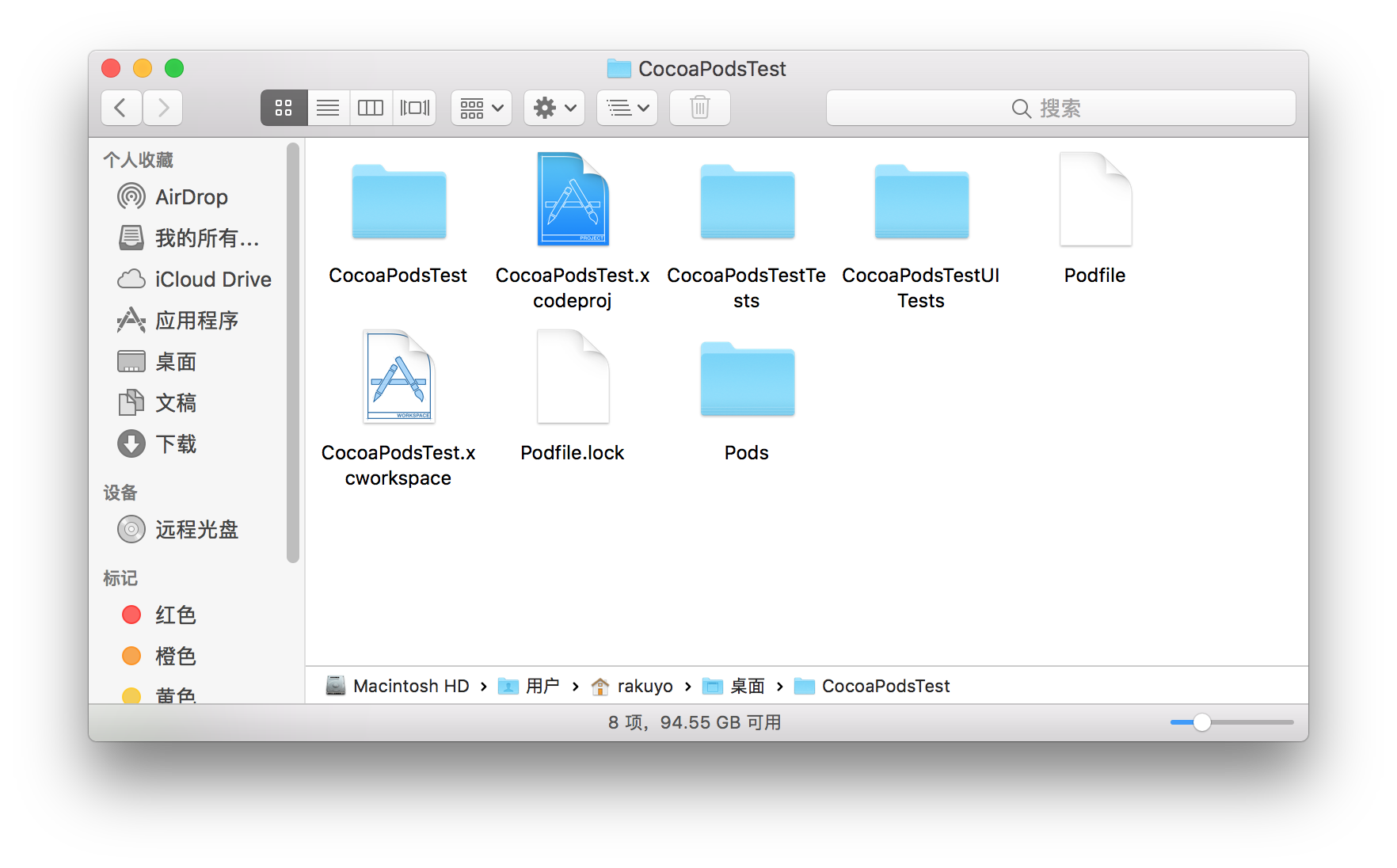The width and height of the screenshot is (1397, 868).
Task: Switch to column view
Action: tap(370, 108)
